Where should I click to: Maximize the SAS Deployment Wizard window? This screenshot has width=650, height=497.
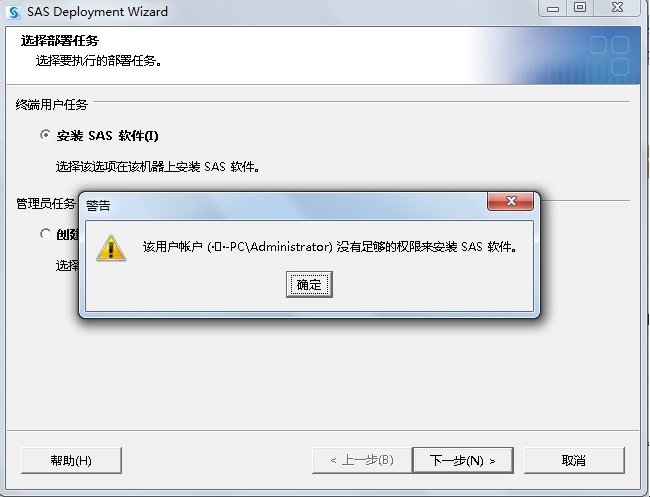pyautogui.click(x=580, y=8)
